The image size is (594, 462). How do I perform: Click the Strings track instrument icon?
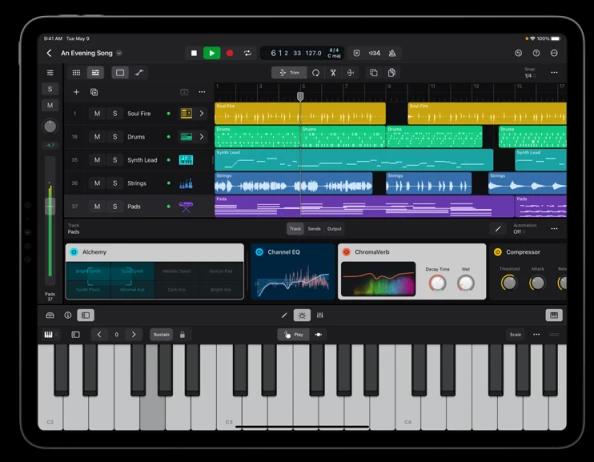click(x=186, y=184)
